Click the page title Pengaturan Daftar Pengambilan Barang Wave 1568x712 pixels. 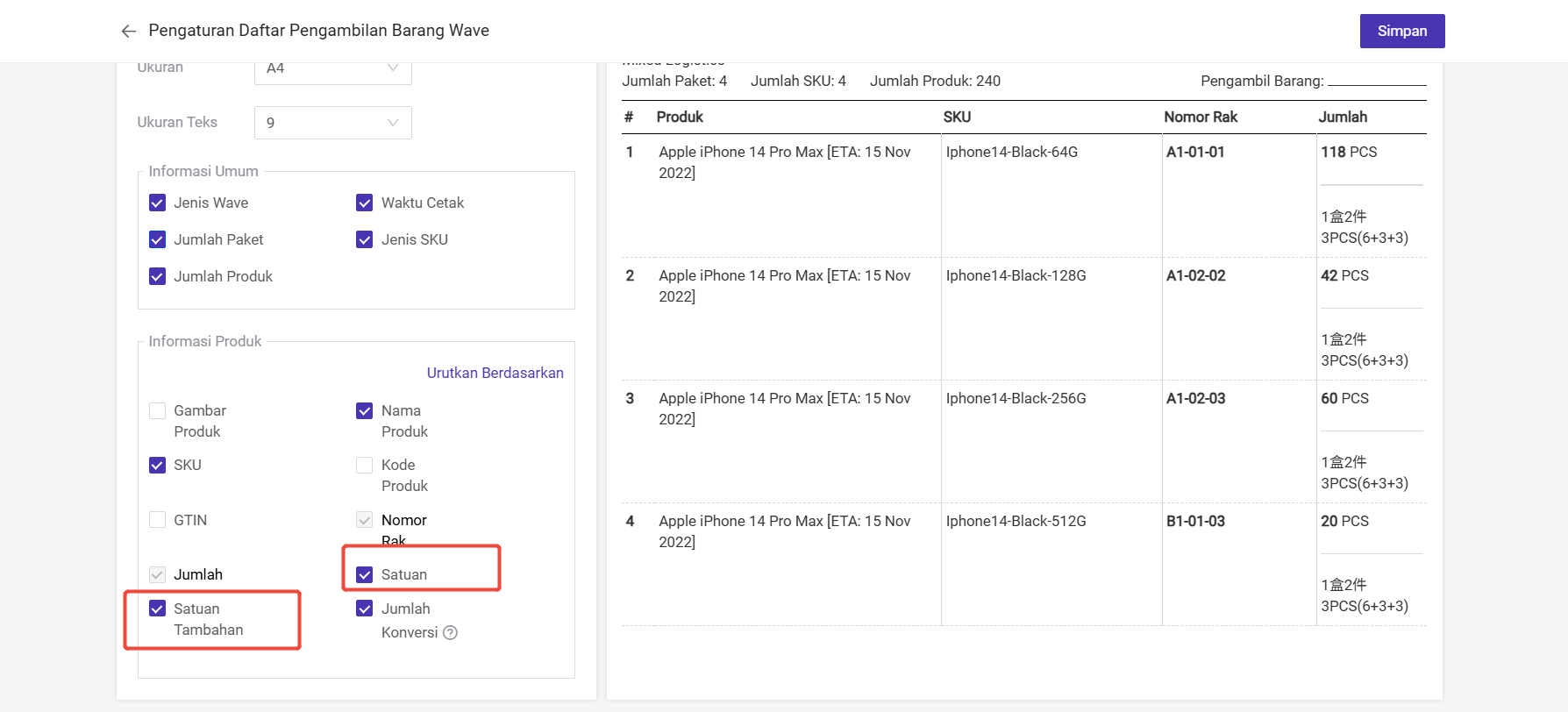click(x=319, y=31)
